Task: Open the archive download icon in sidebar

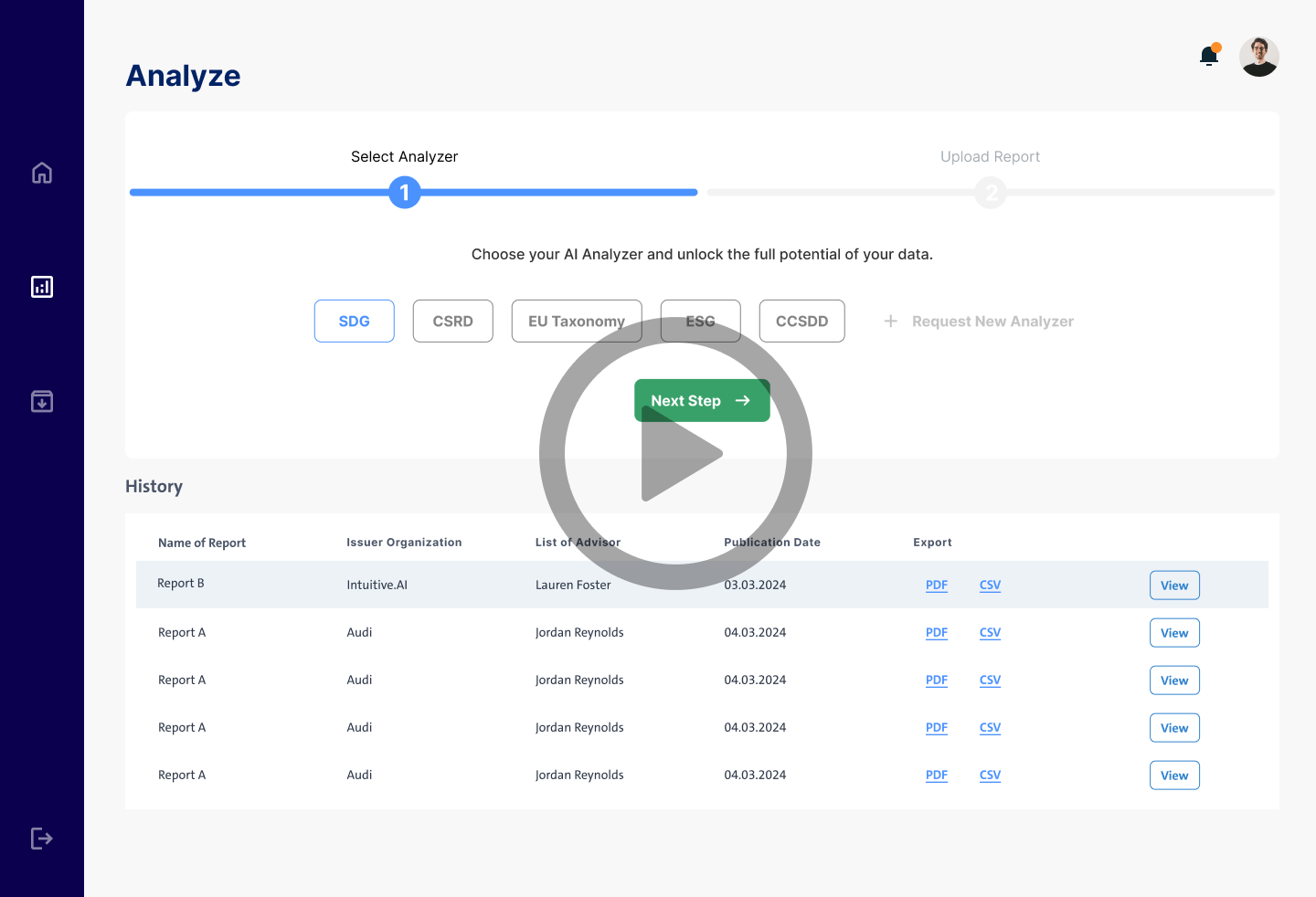Action: point(42,401)
